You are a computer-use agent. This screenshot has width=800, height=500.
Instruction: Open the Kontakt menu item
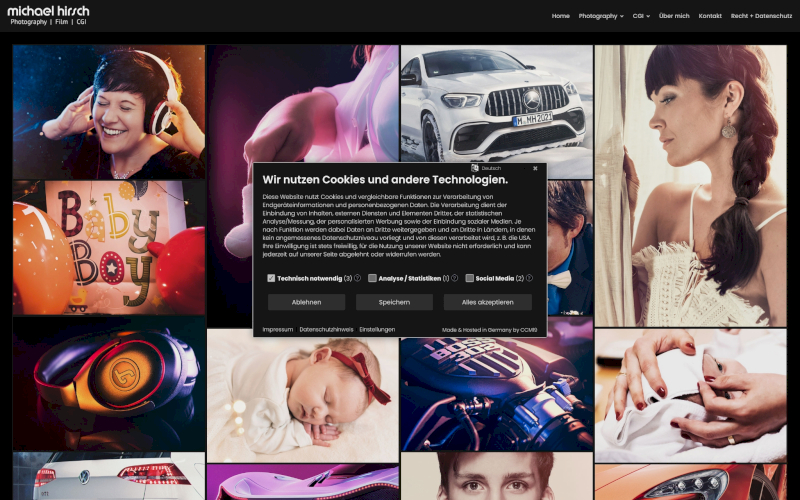pos(710,16)
